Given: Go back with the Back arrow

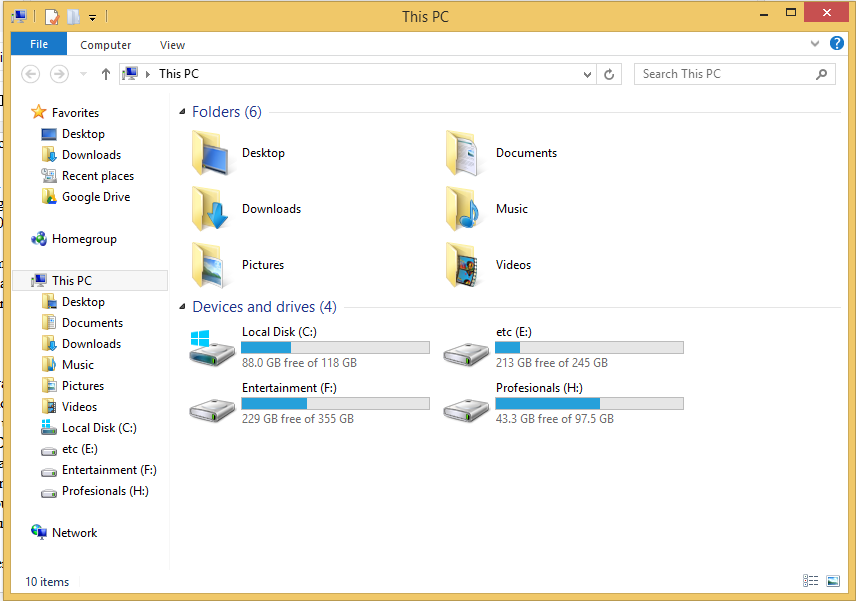Looking at the screenshot, I should 31,74.
